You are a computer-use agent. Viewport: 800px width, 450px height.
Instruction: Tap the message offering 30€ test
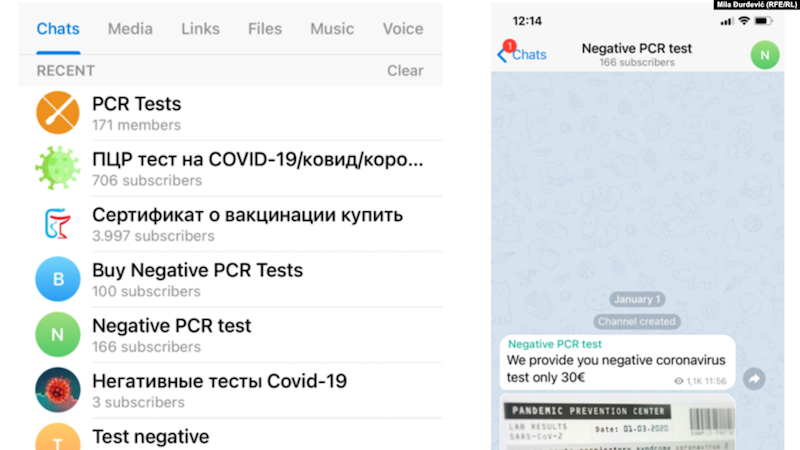click(x=617, y=362)
